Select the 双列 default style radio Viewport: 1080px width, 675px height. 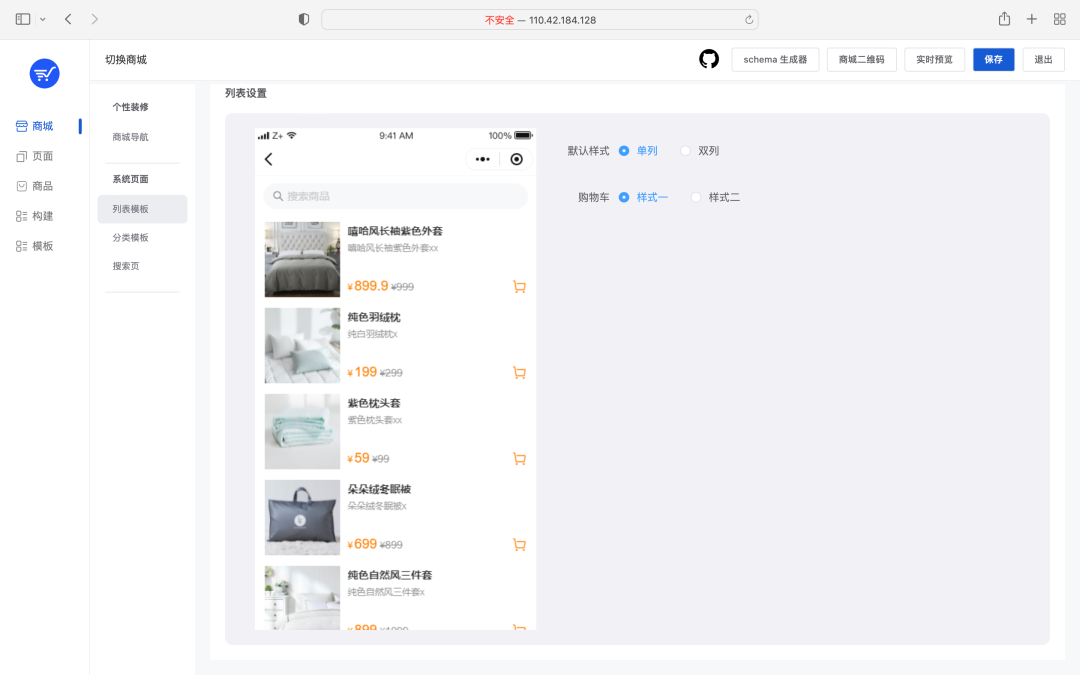click(x=685, y=151)
